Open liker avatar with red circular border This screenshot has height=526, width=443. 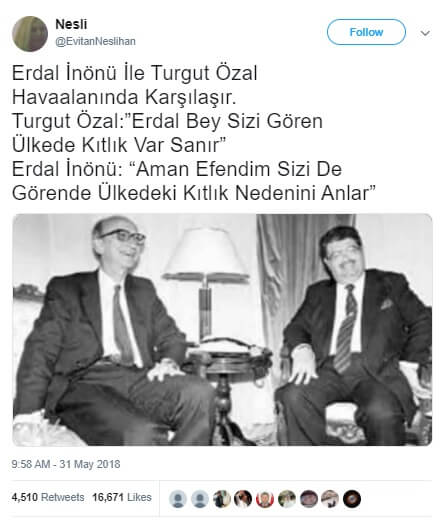(x=265, y=498)
